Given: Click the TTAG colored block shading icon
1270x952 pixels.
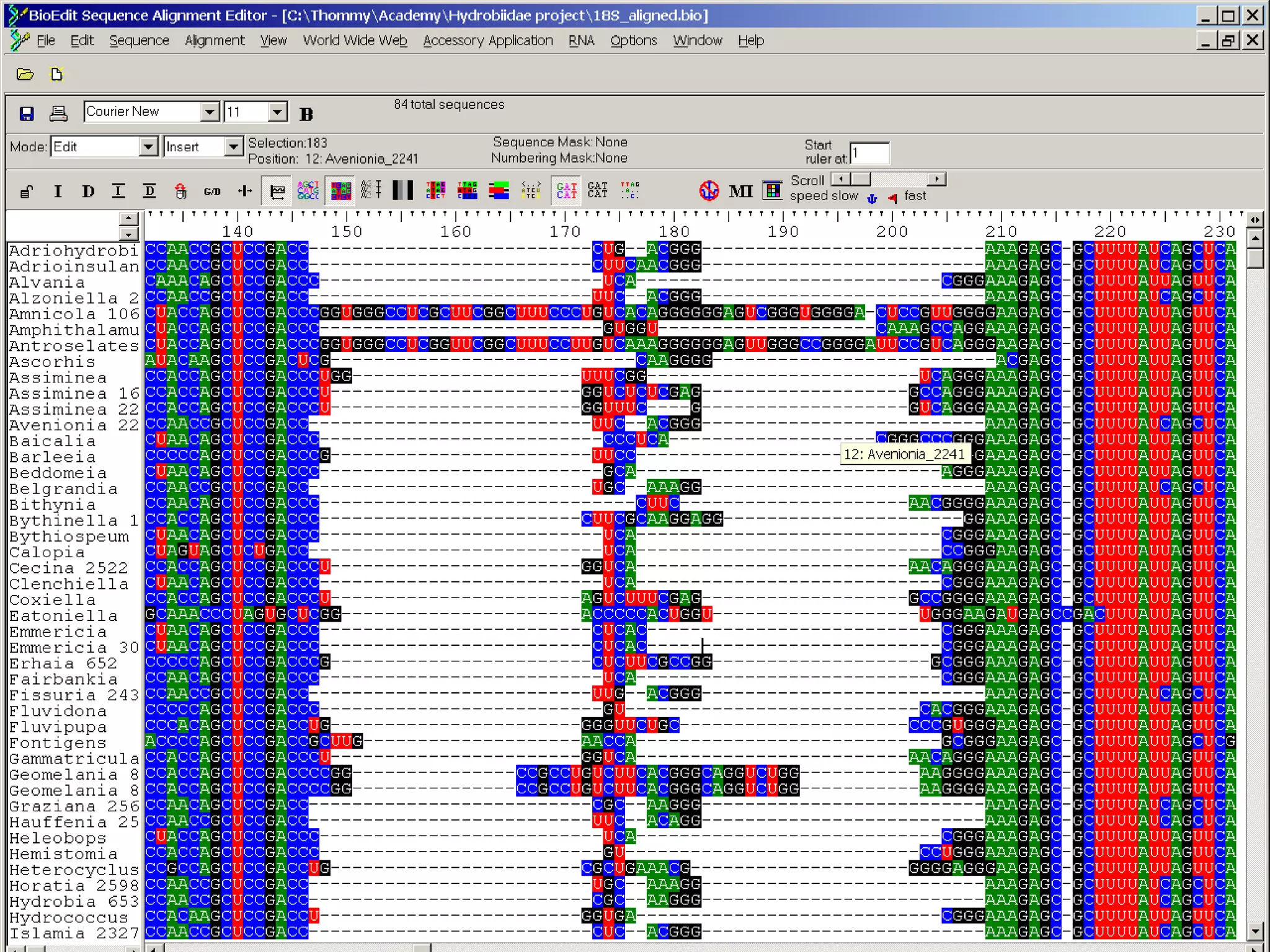Looking at the screenshot, I should (436, 190).
